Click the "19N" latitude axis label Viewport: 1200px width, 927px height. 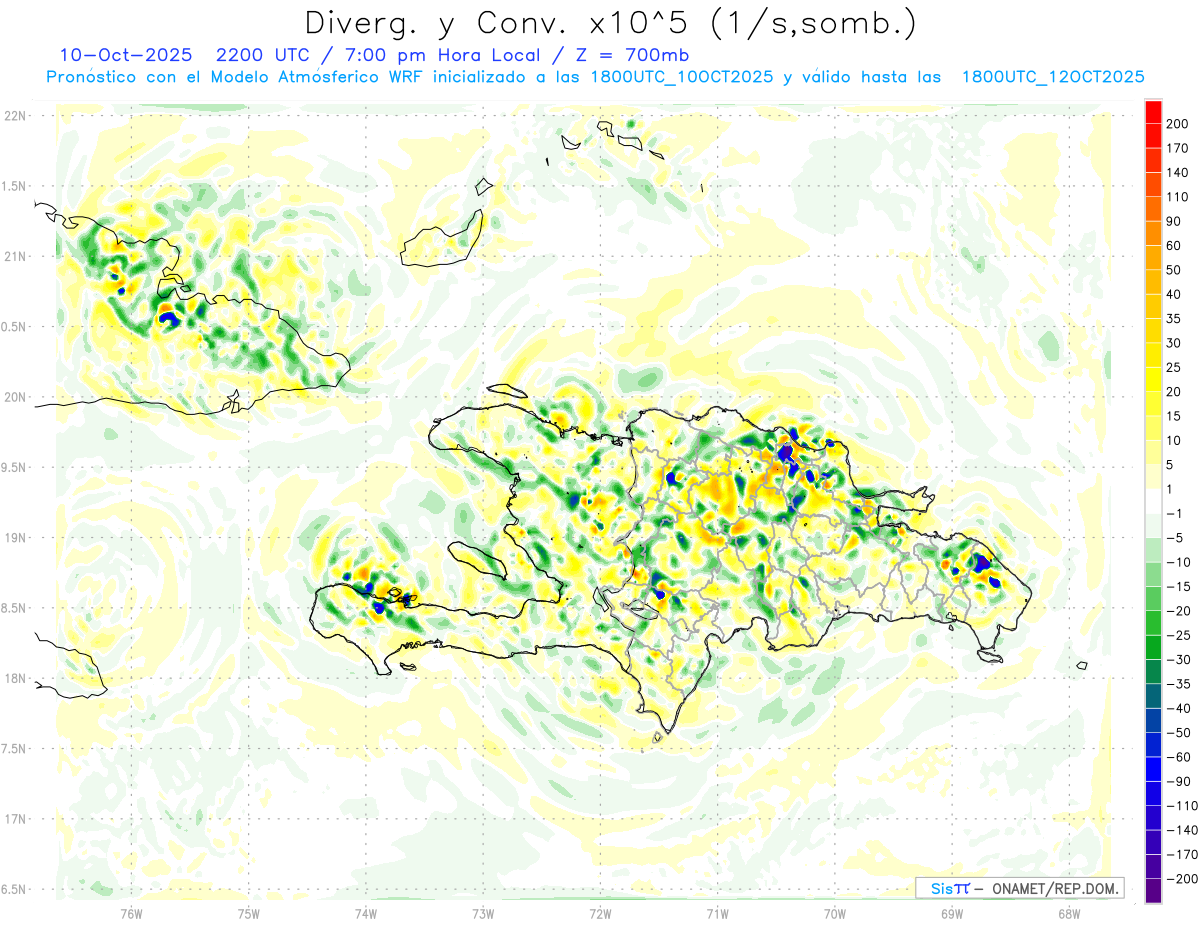[x=16, y=537]
